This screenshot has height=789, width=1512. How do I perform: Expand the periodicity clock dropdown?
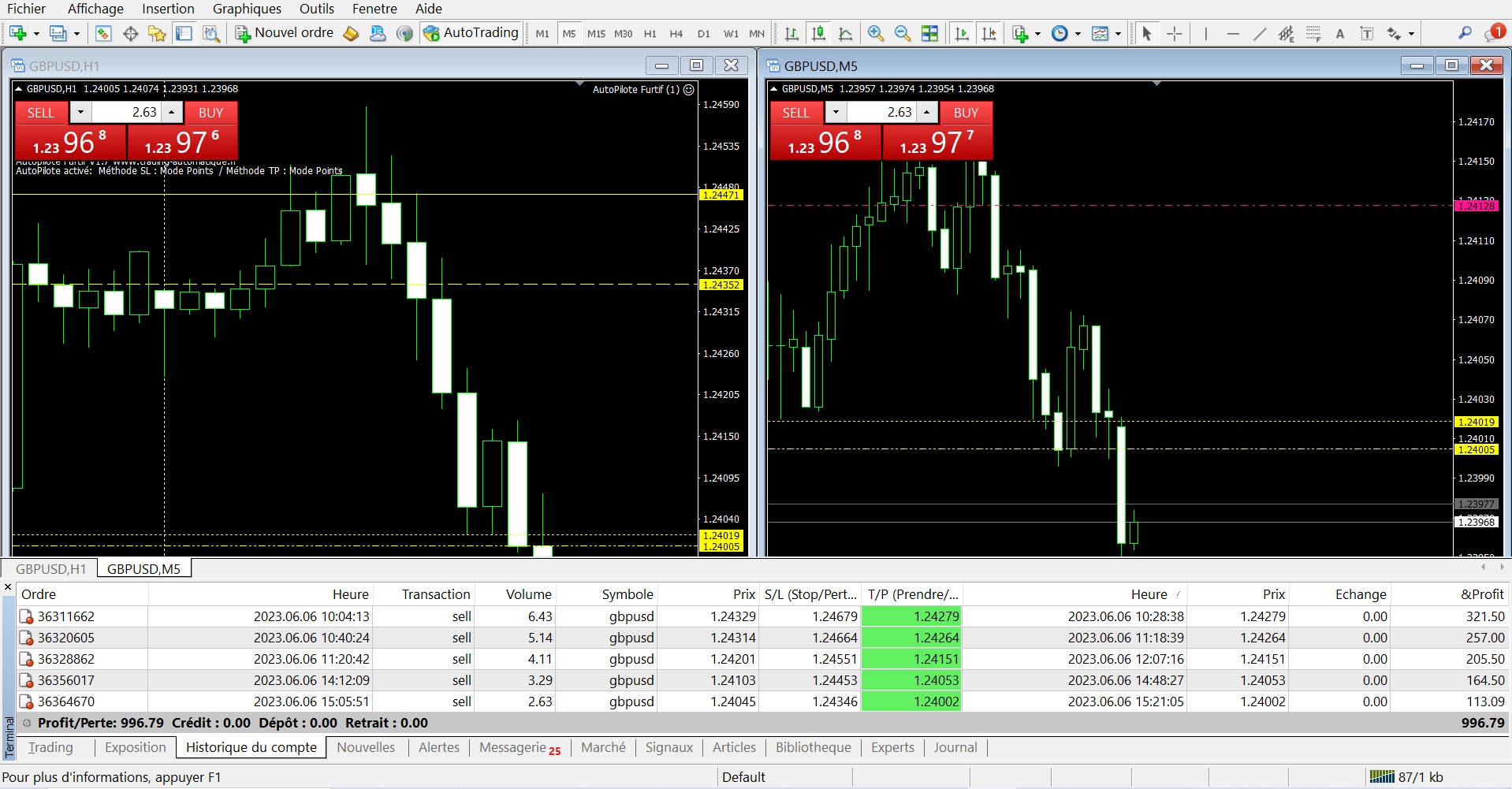point(1078,33)
